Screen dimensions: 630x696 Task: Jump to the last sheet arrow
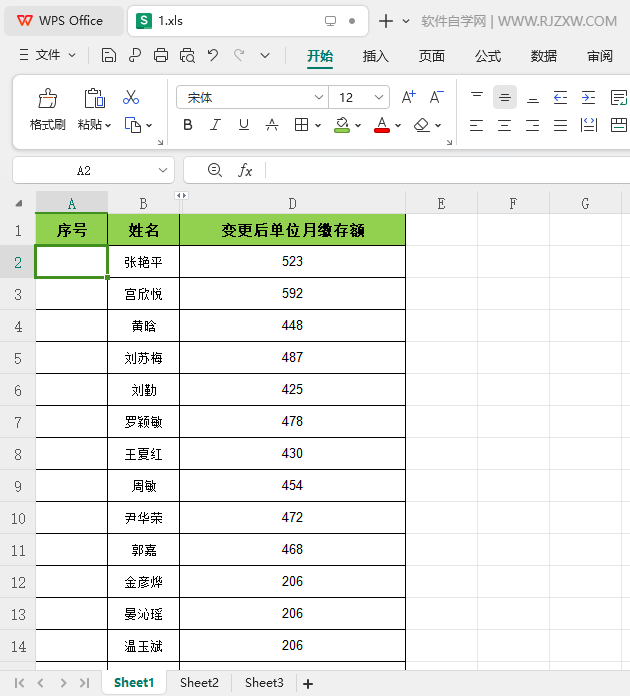84,683
